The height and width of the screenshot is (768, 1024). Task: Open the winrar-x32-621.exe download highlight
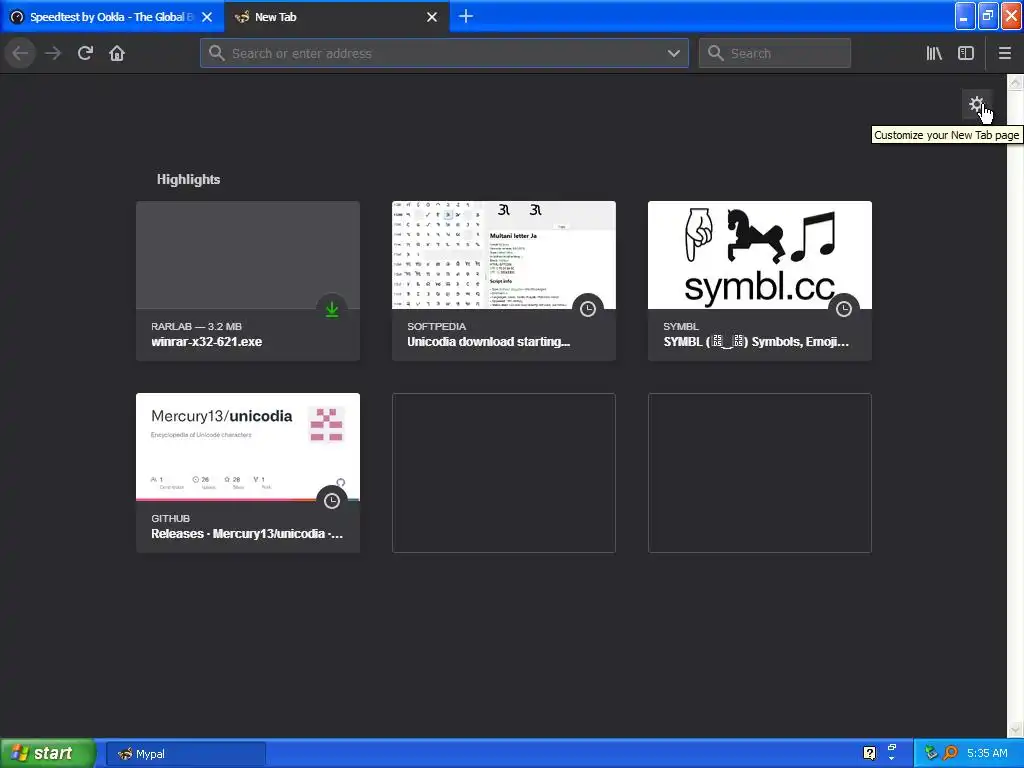click(x=248, y=281)
